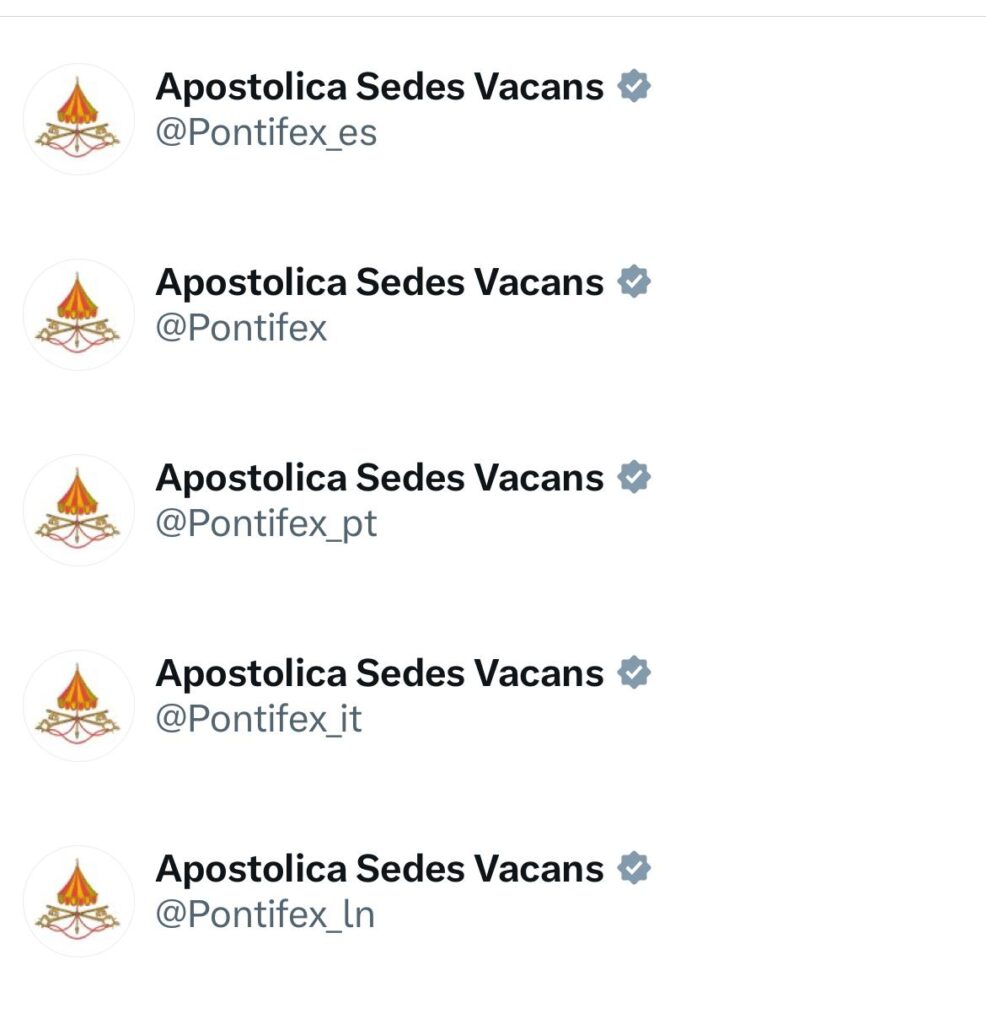Click the @Pontifex_it profile avatar
The image size is (986, 1024).
(x=78, y=706)
